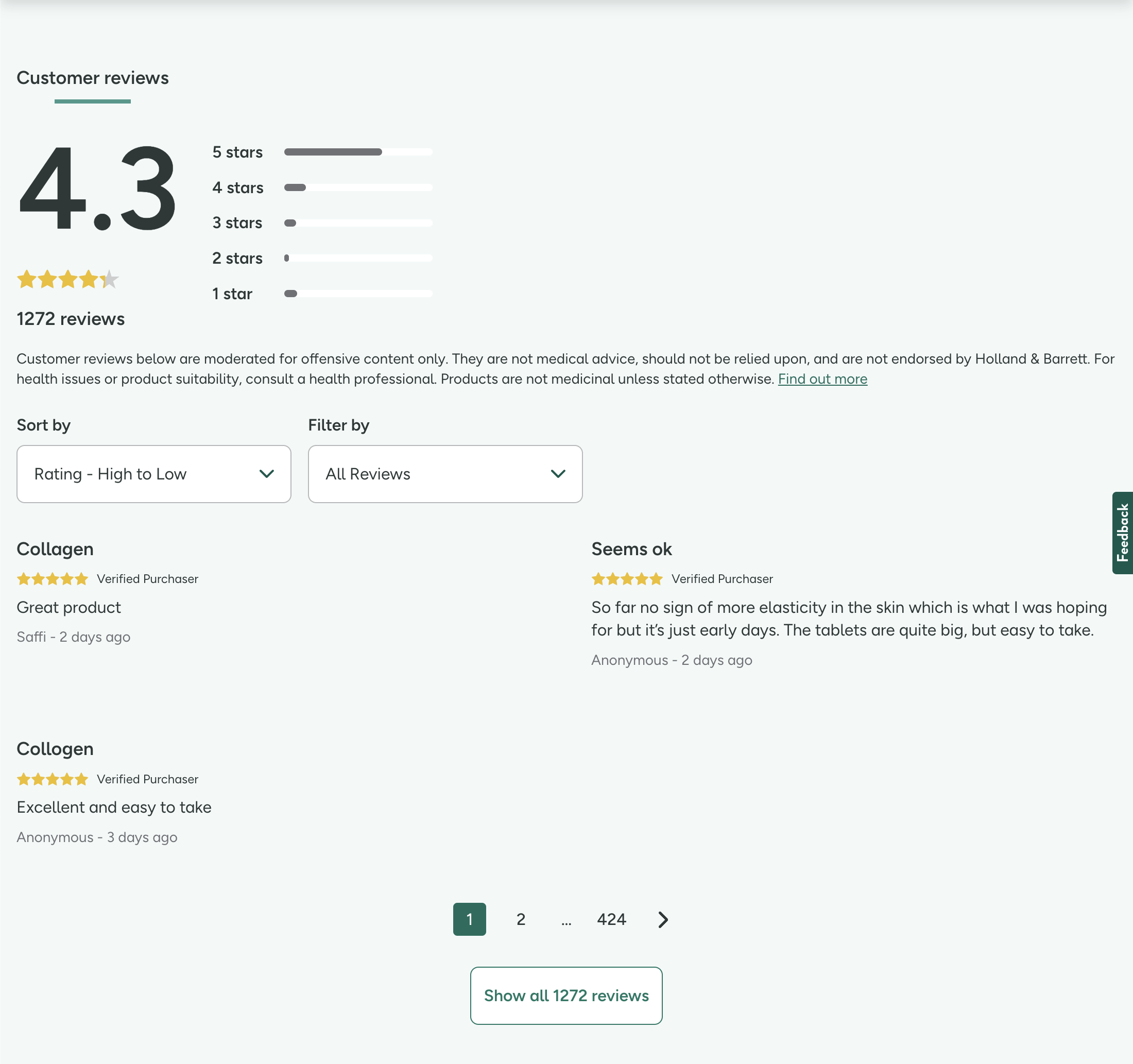This screenshot has height=1064, width=1133.
Task: Jump to page 424 of reviews
Action: [611, 919]
